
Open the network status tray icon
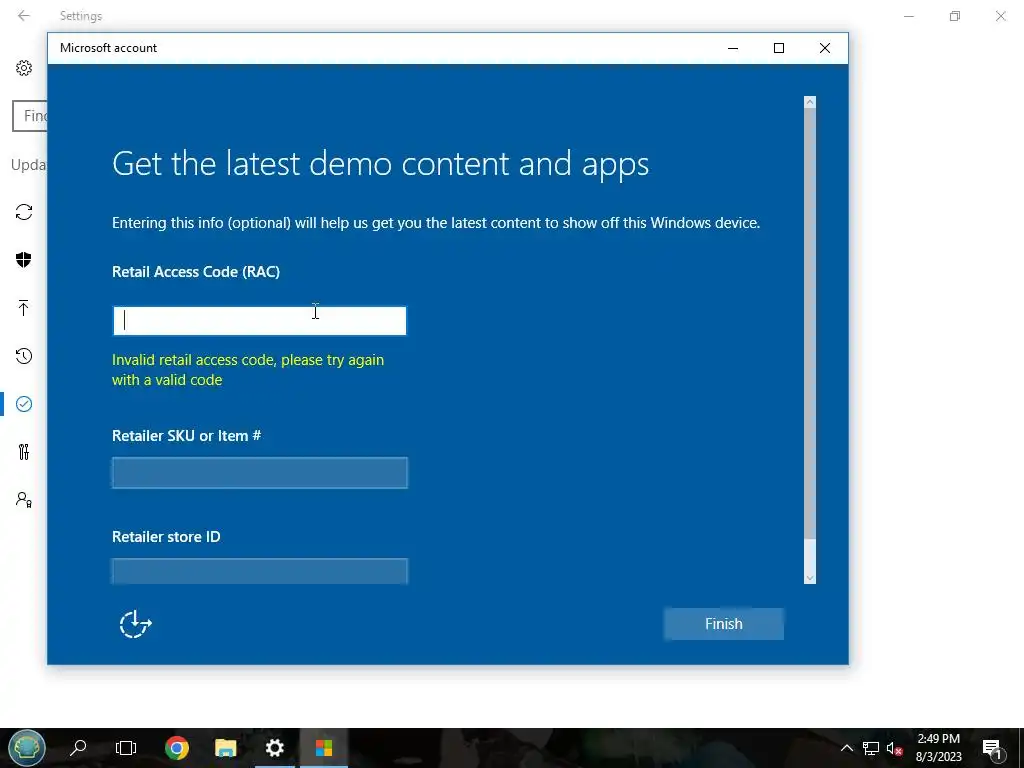pos(871,748)
